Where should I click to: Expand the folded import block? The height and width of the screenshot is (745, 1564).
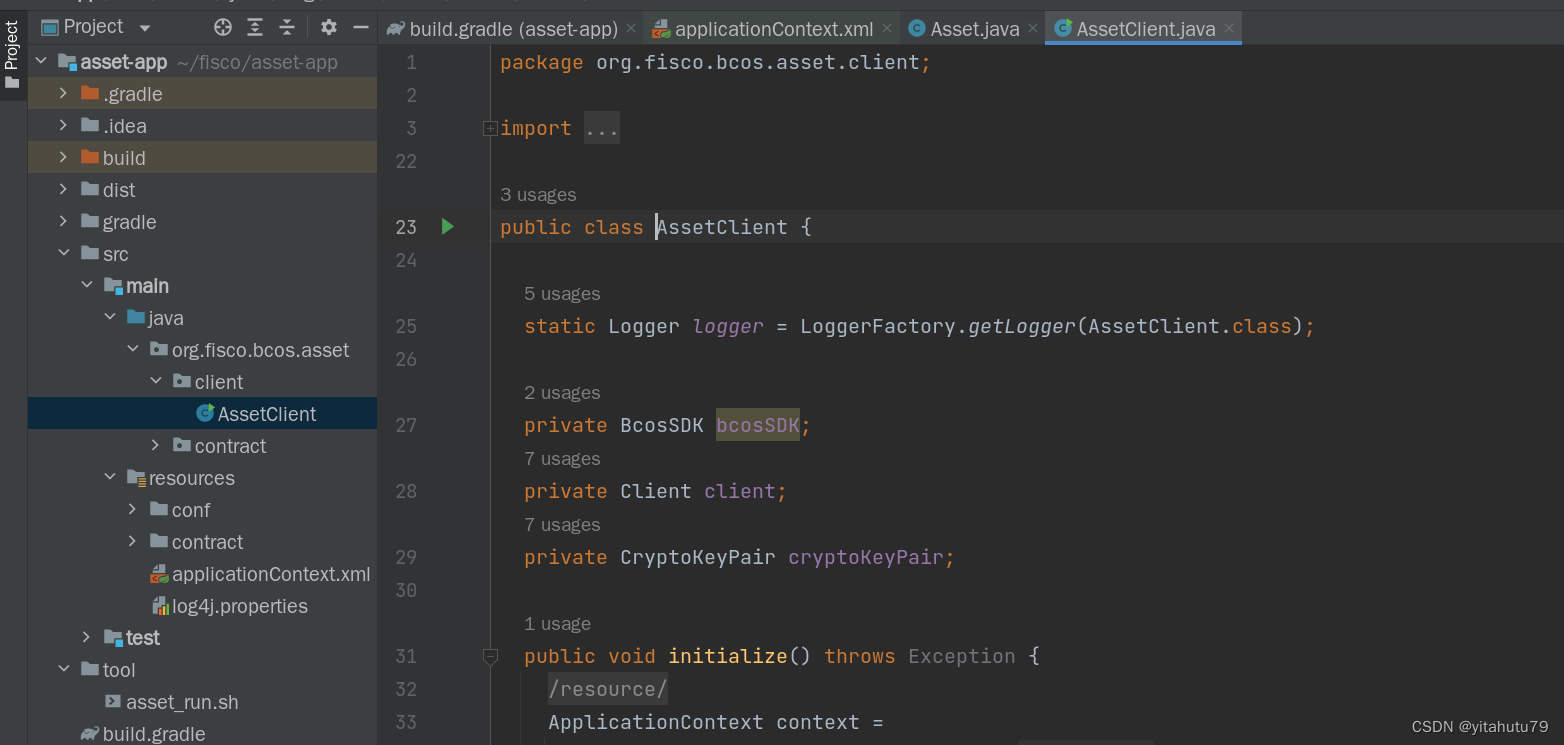click(x=490, y=128)
